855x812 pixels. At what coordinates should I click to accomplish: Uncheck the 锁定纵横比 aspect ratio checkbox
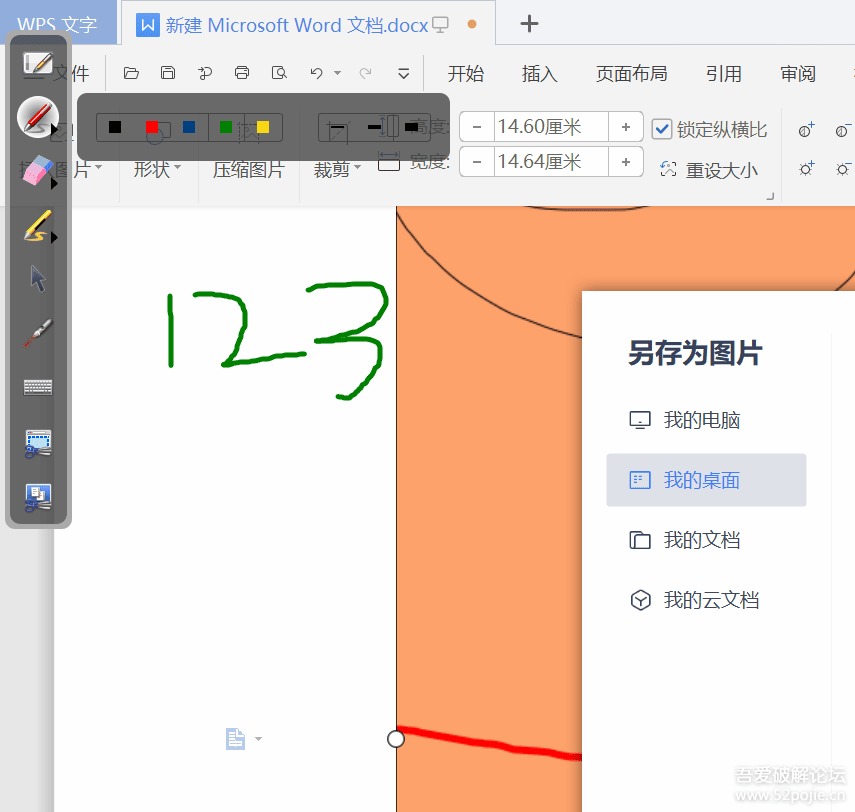click(x=661, y=127)
